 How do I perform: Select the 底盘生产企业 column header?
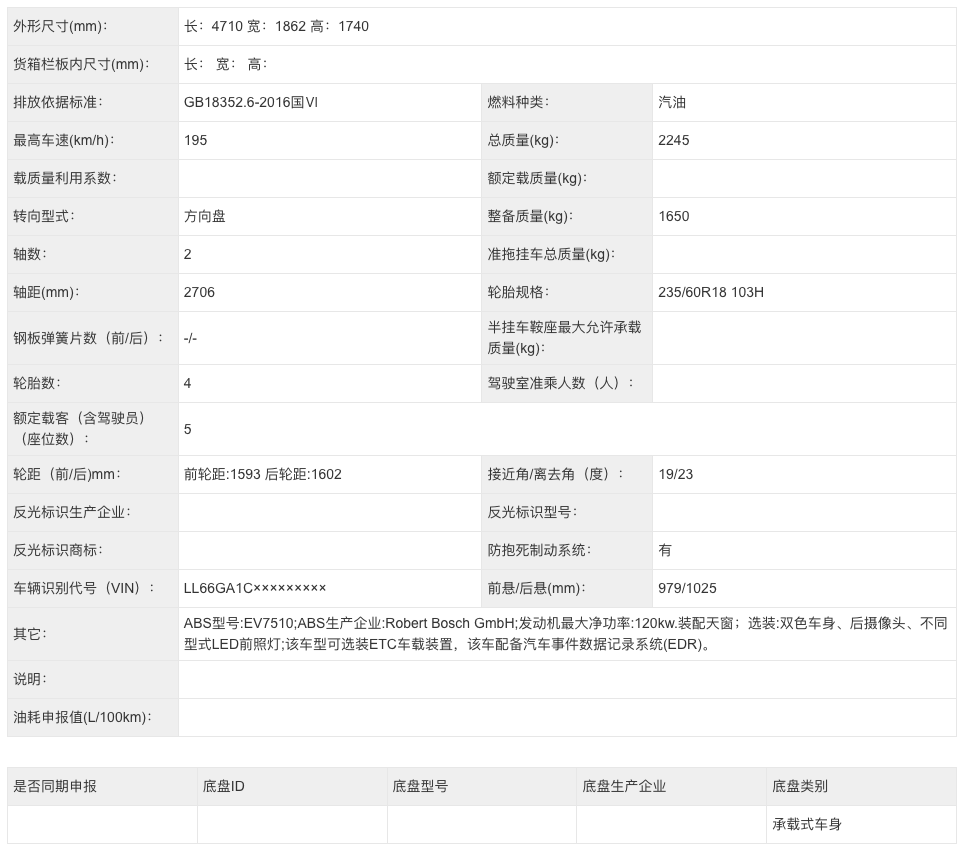[x=624, y=786]
